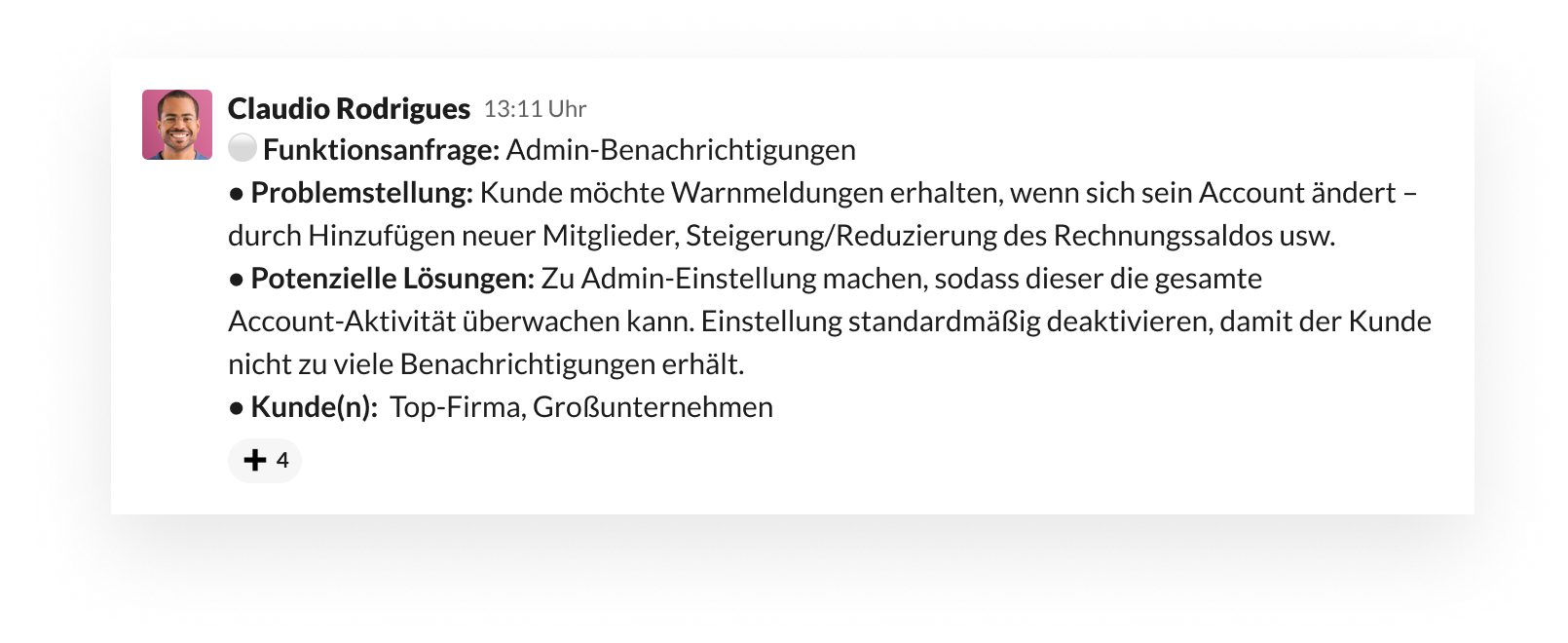Screen dimensions: 1568x643
Task: Select the Admin-Benachrichtigungen title text
Action: pyautogui.click(x=681, y=150)
